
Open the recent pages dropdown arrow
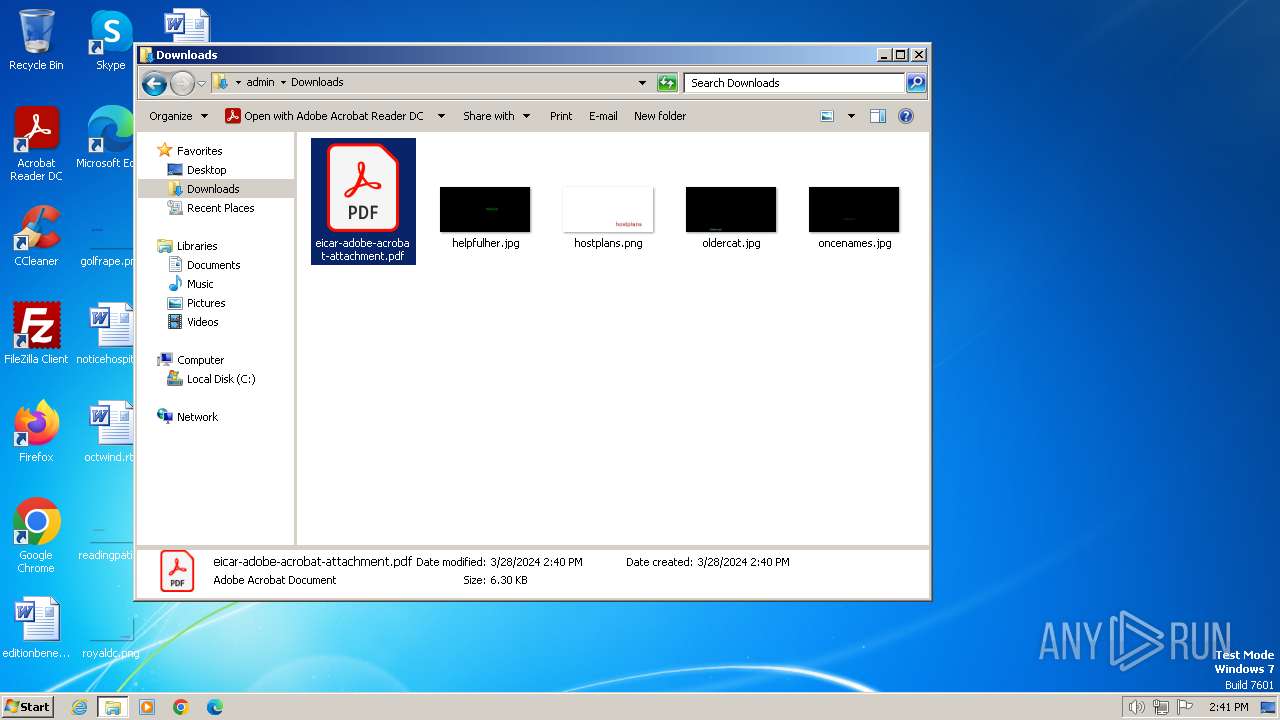click(201, 83)
